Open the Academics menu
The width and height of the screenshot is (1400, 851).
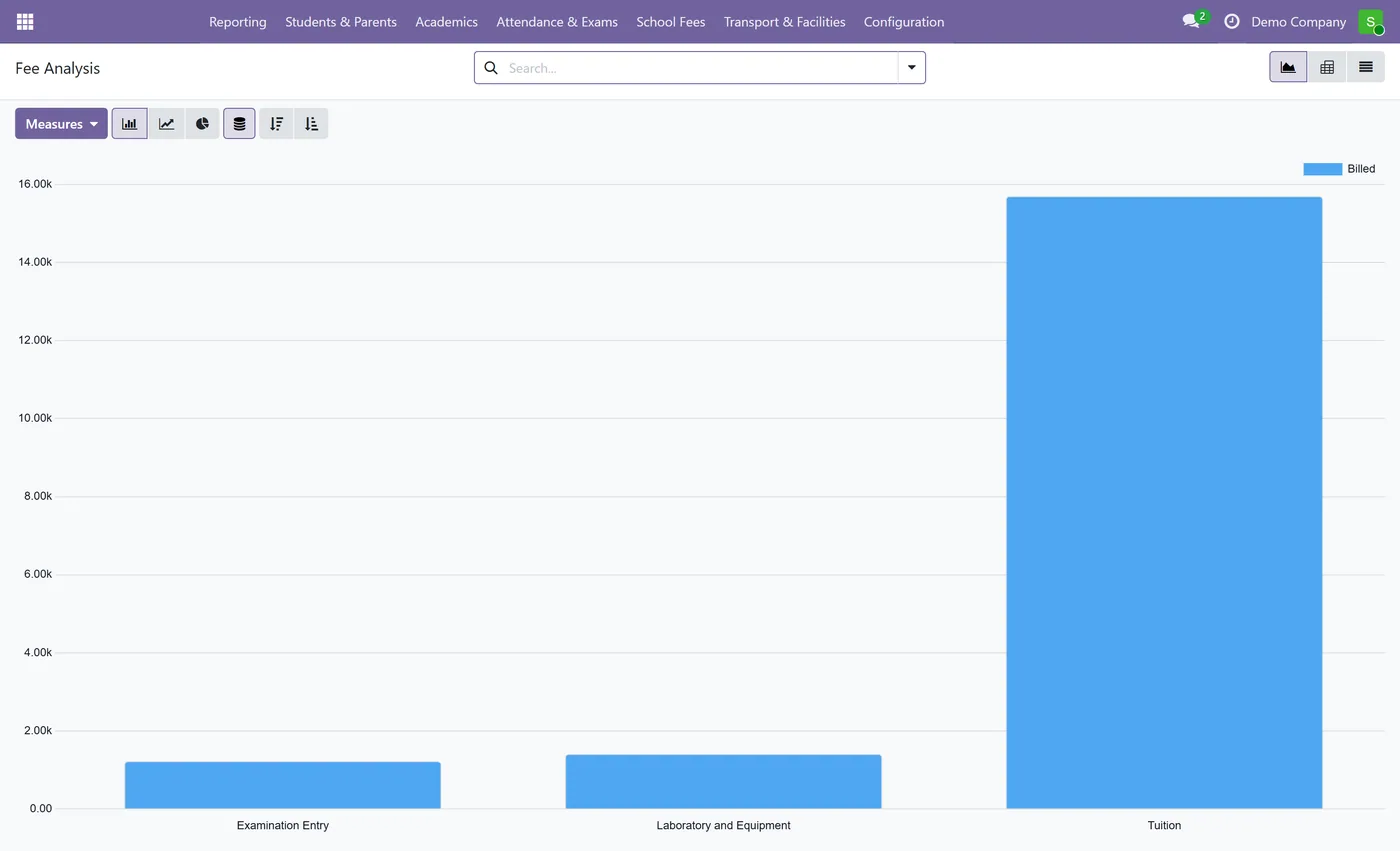click(446, 21)
